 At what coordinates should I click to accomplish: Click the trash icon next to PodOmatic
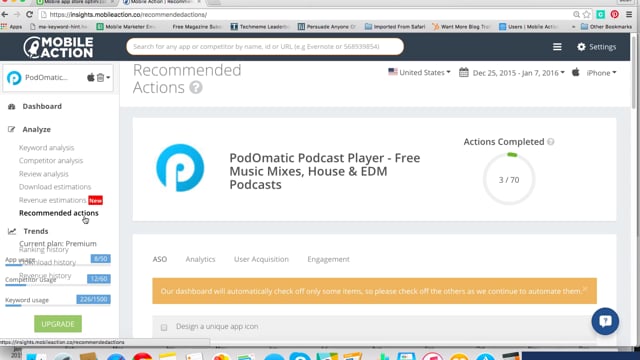pyautogui.click(x=100, y=77)
